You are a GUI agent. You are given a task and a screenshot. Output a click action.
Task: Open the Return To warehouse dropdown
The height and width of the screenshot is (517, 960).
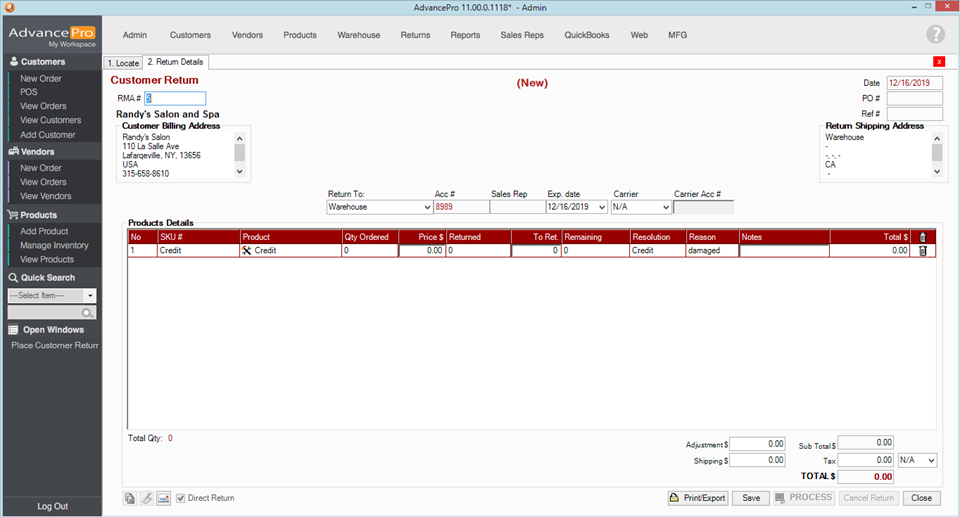tap(425, 207)
